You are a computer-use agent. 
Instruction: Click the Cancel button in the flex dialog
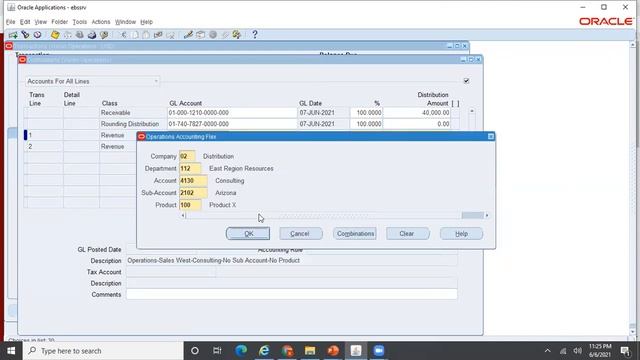click(301, 233)
